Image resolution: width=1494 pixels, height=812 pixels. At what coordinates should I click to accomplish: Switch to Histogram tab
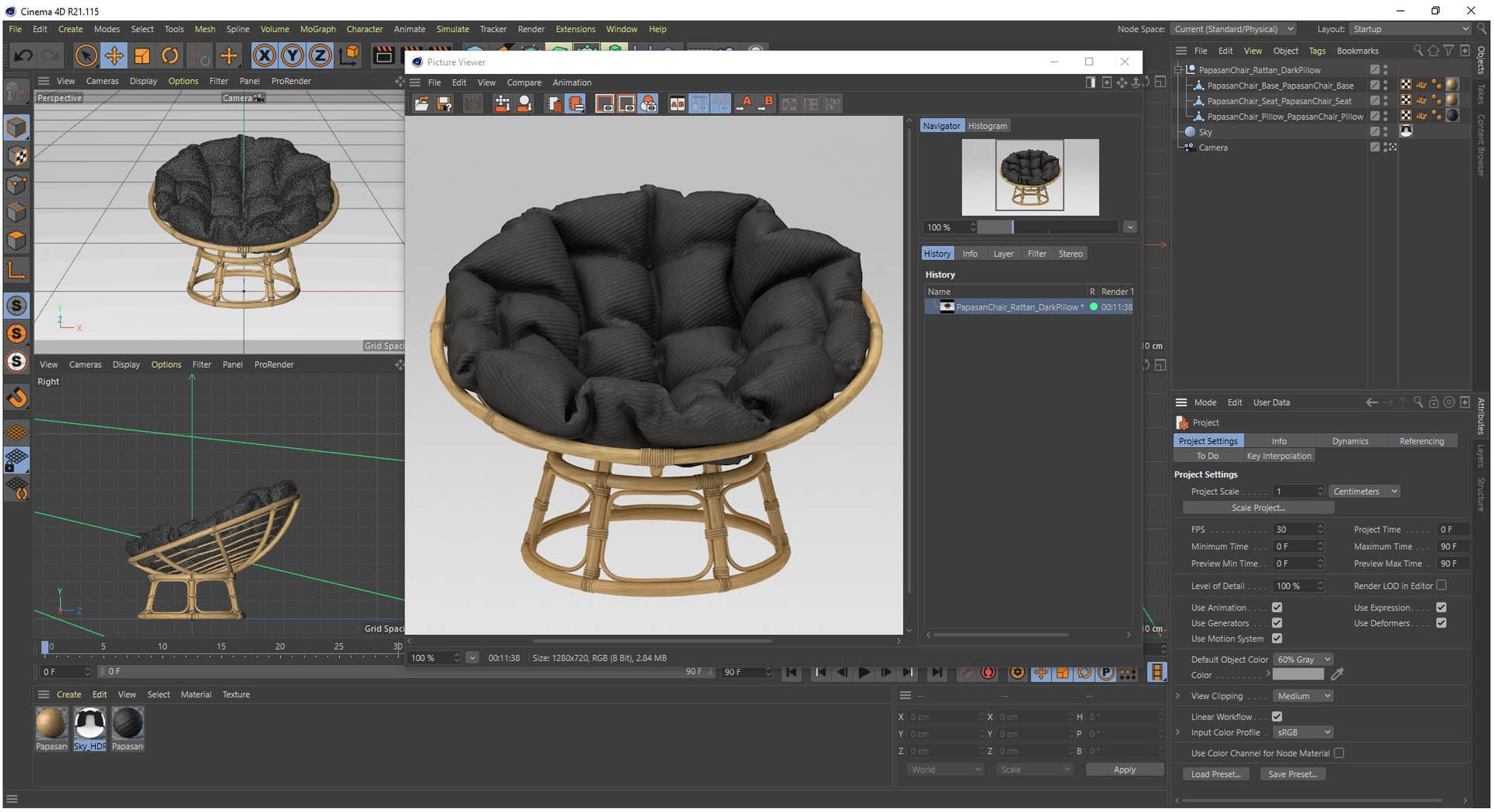point(987,126)
